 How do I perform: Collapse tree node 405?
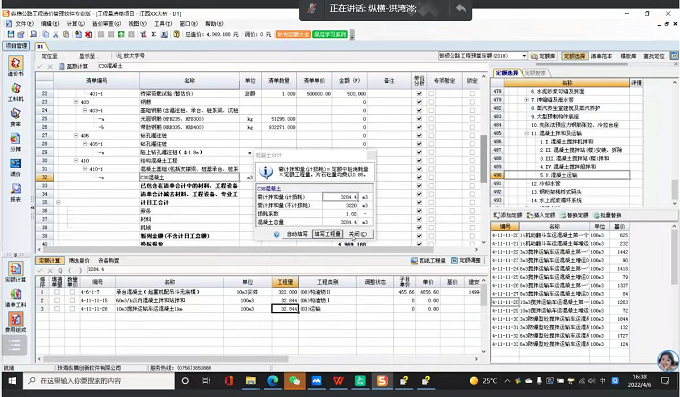[76, 135]
